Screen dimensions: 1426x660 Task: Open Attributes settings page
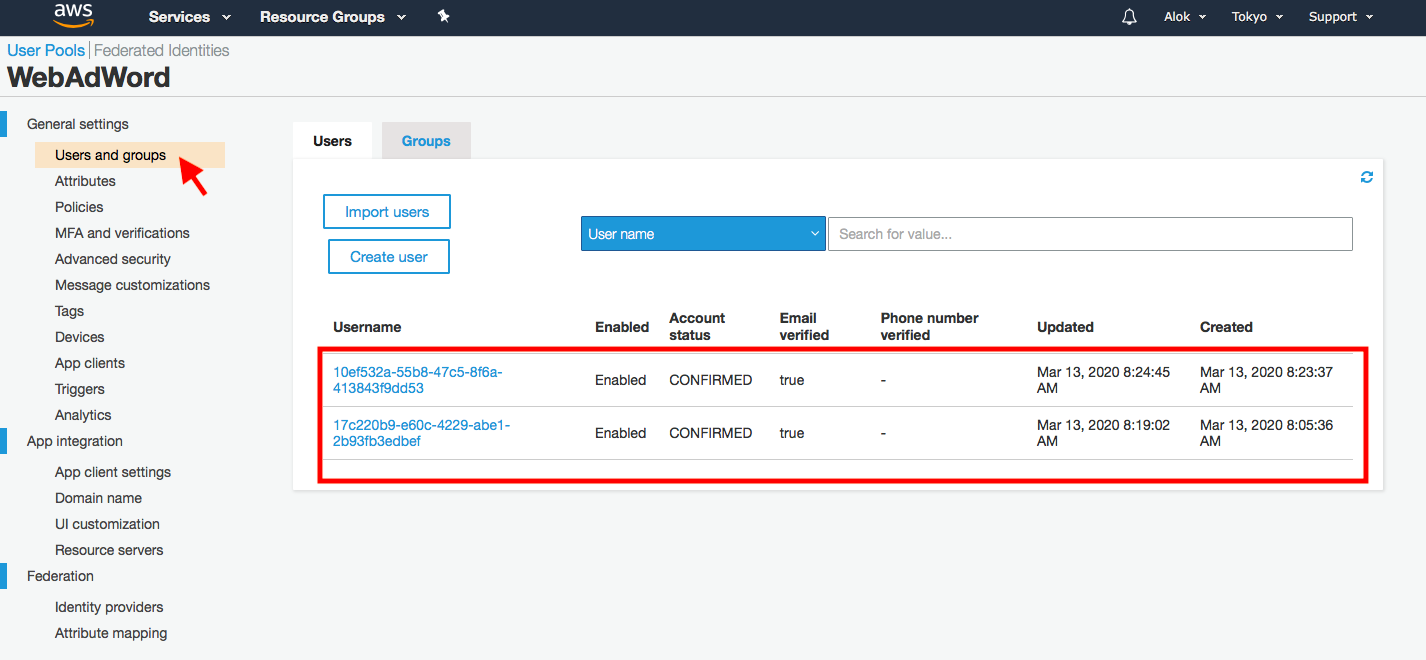85,181
